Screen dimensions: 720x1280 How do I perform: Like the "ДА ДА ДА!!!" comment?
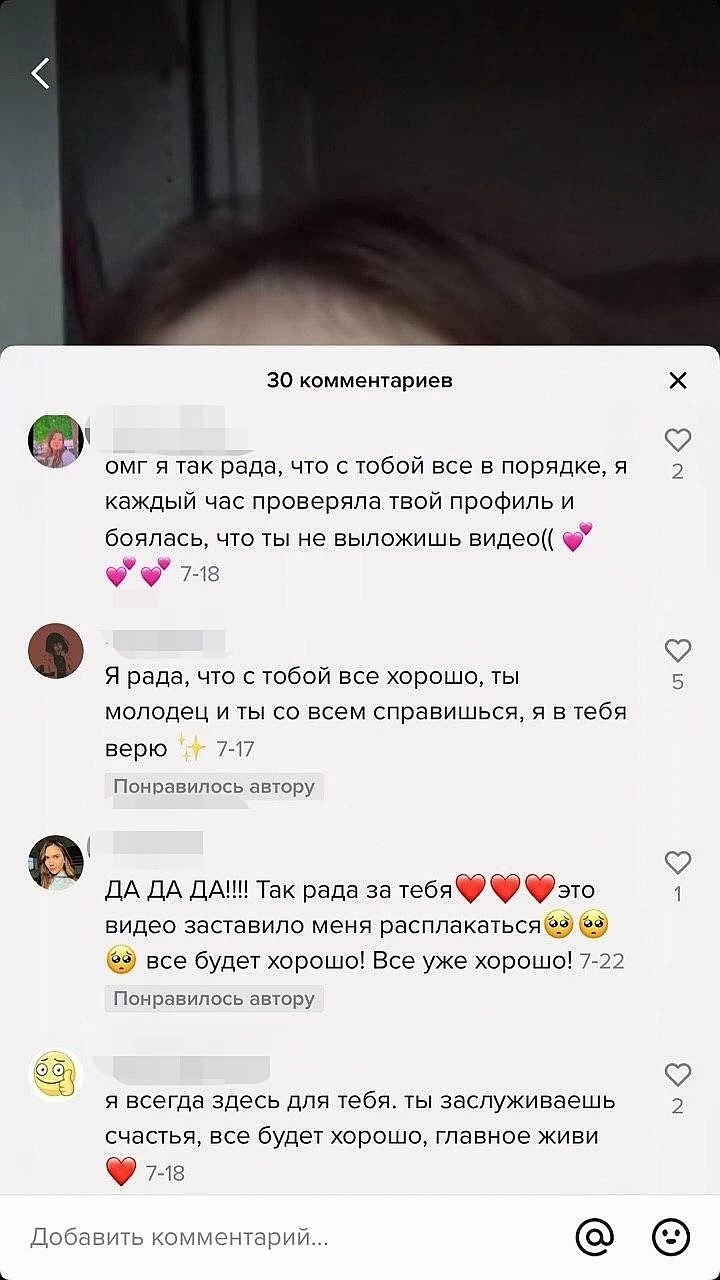678,862
